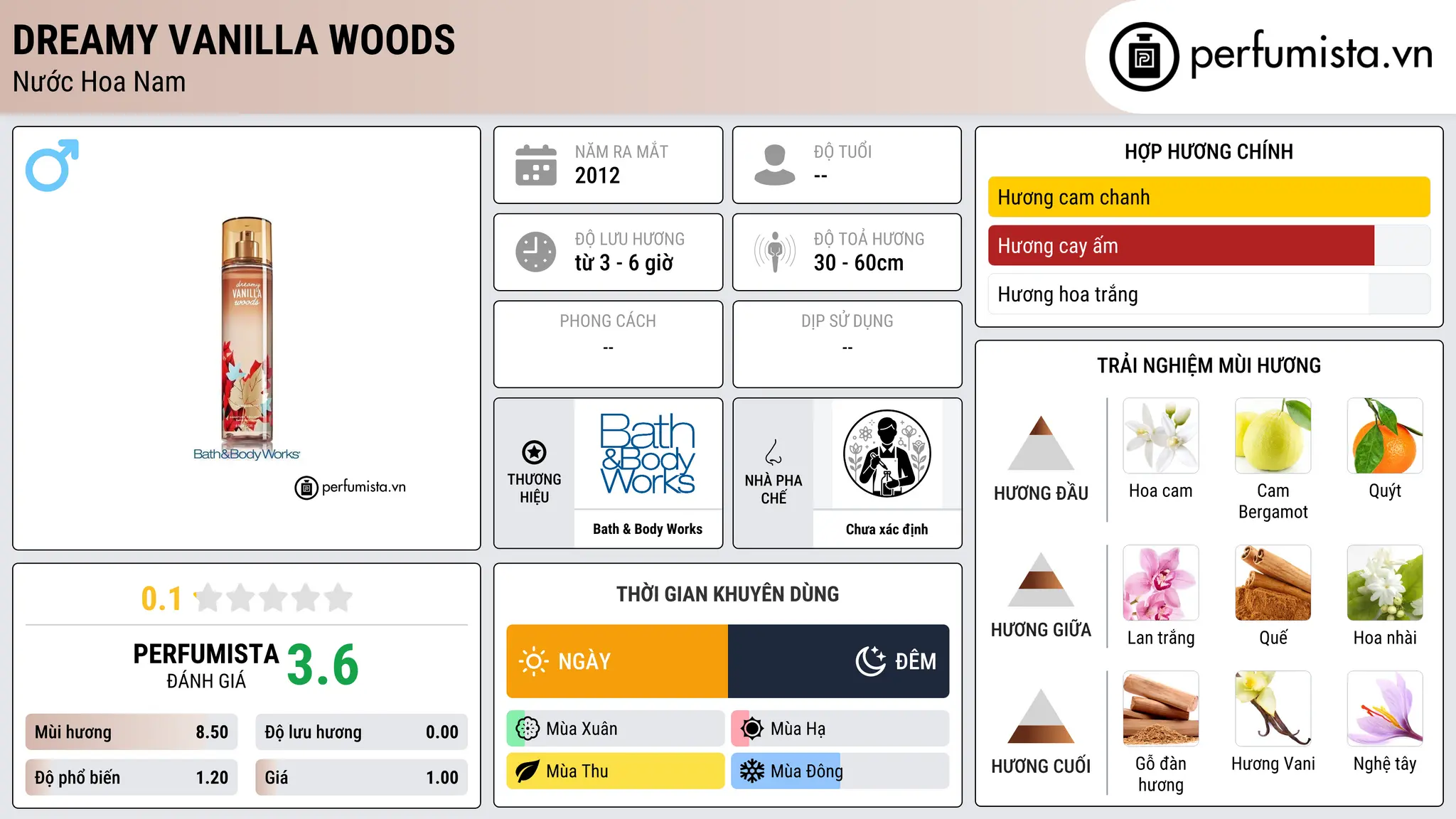This screenshot has height=819, width=1456.
Task: Click the Dreamy Vanilla Woods title
Action: [234, 40]
